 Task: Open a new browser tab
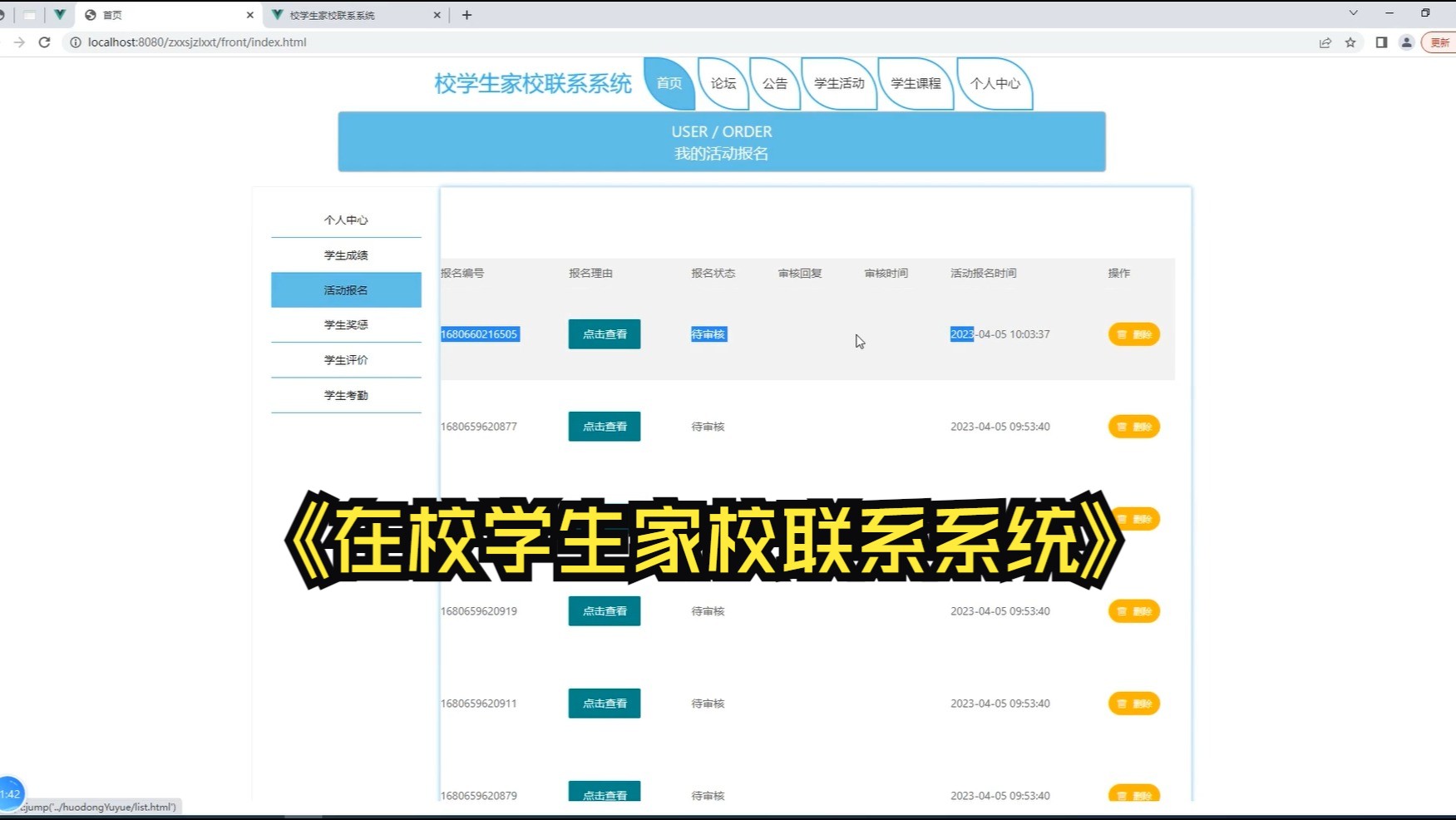pos(466,15)
